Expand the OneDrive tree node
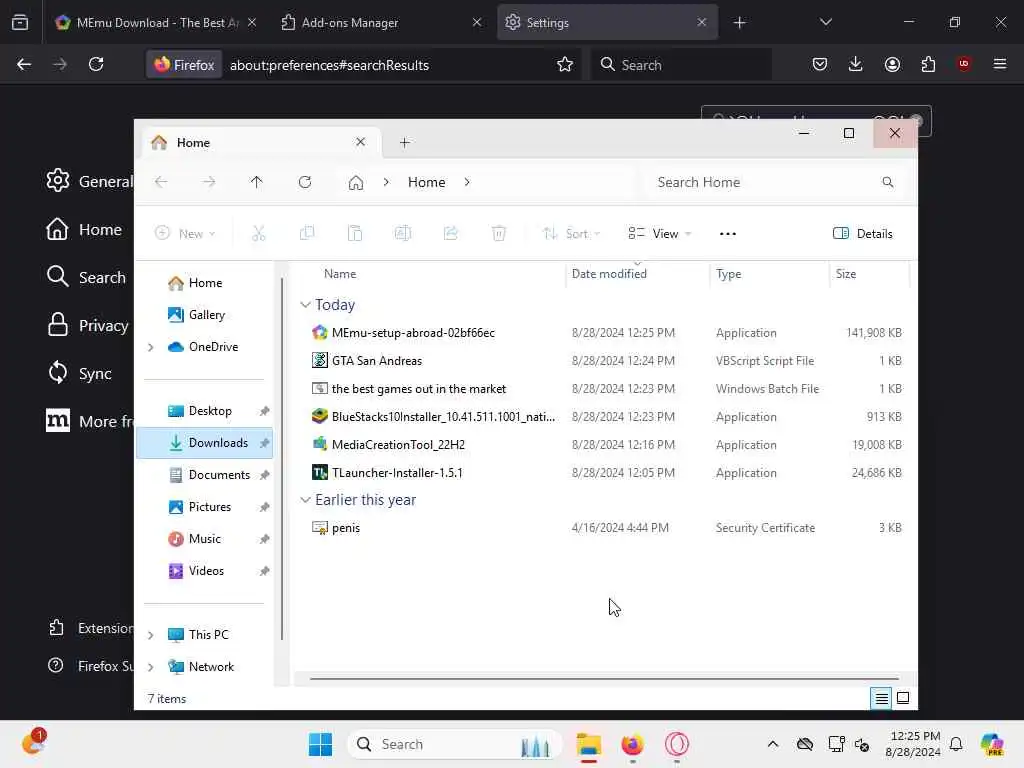The image size is (1024, 768). click(x=151, y=347)
